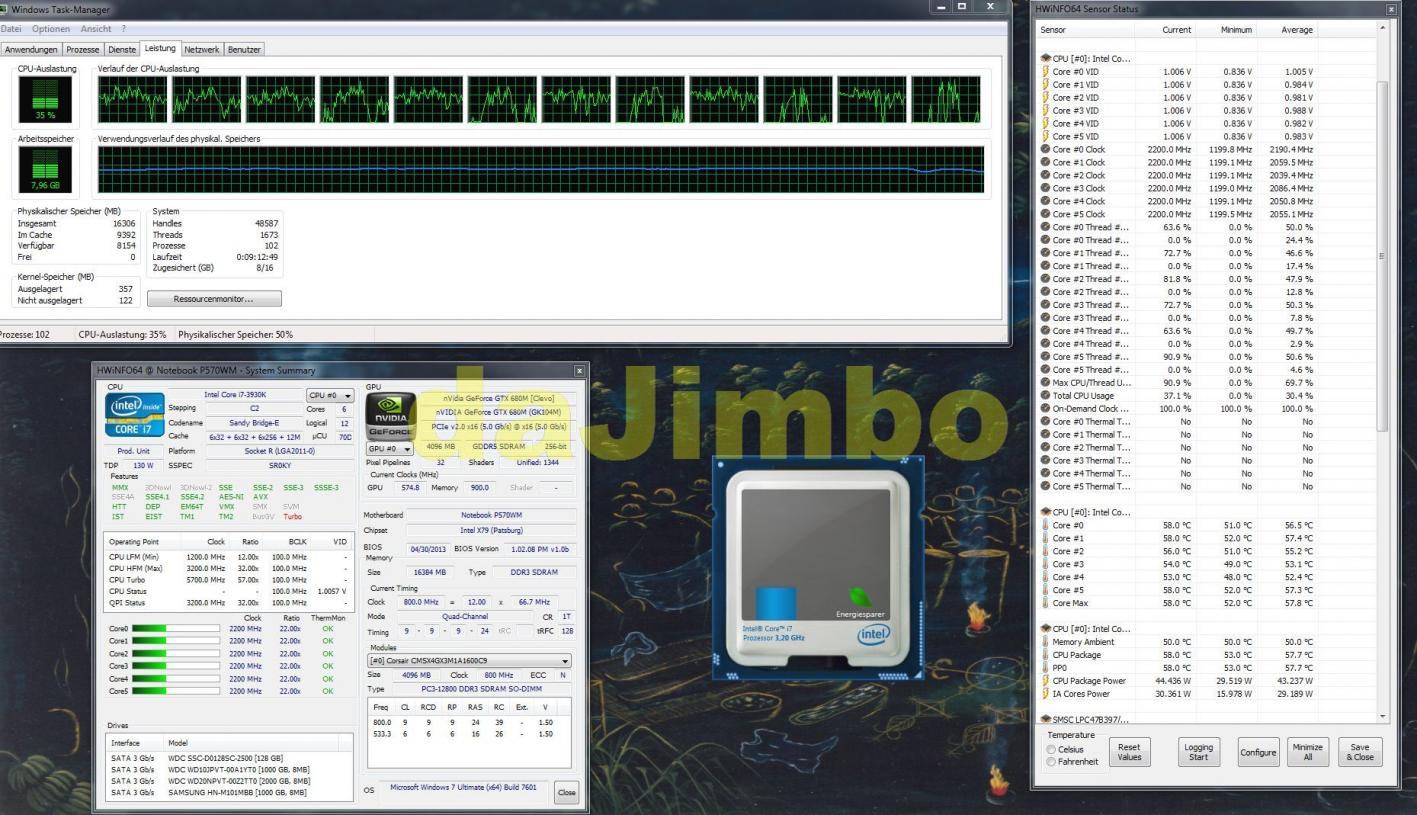Image resolution: width=1417 pixels, height=815 pixels.
Task: Click the Minimize All button
Action: [1307, 752]
